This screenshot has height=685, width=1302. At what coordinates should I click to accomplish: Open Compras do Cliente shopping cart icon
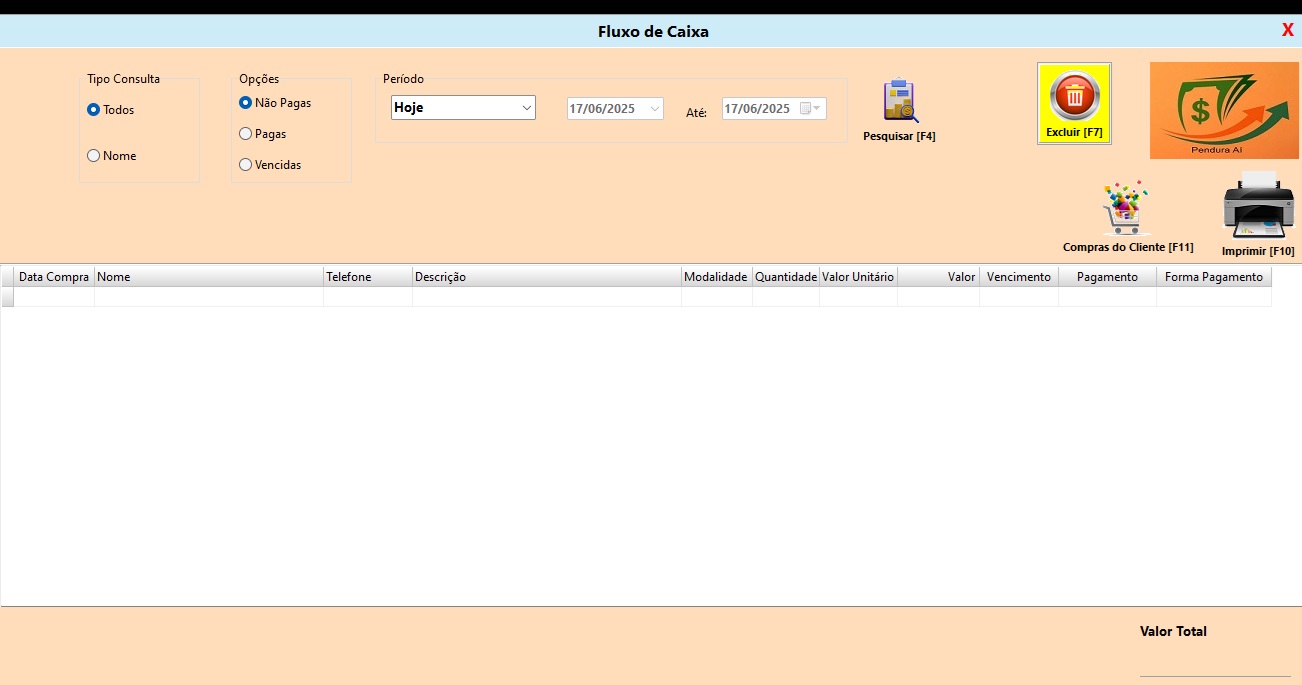(x=1126, y=208)
